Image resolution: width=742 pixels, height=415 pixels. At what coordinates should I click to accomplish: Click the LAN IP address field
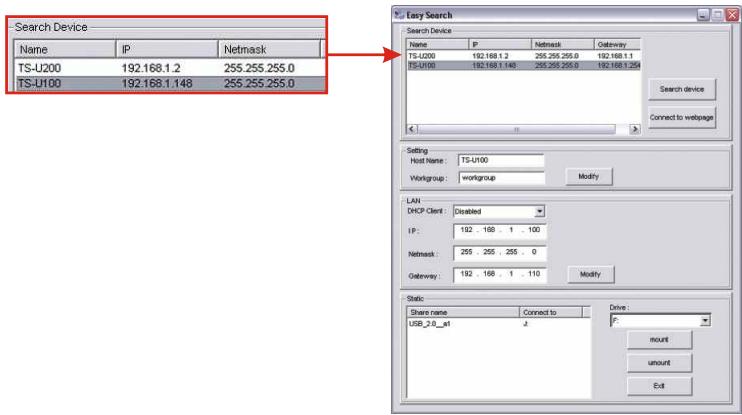pos(500,230)
